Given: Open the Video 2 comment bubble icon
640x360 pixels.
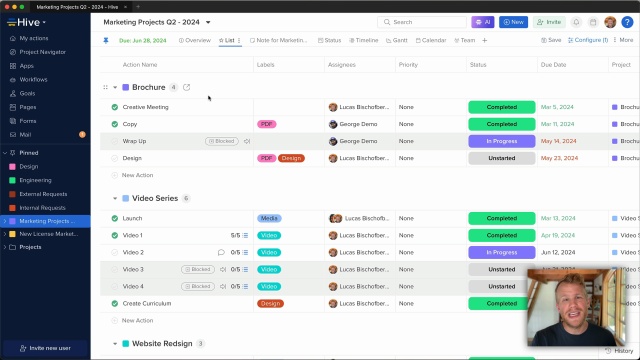Looking at the screenshot, I should click(x=221, y=253).
